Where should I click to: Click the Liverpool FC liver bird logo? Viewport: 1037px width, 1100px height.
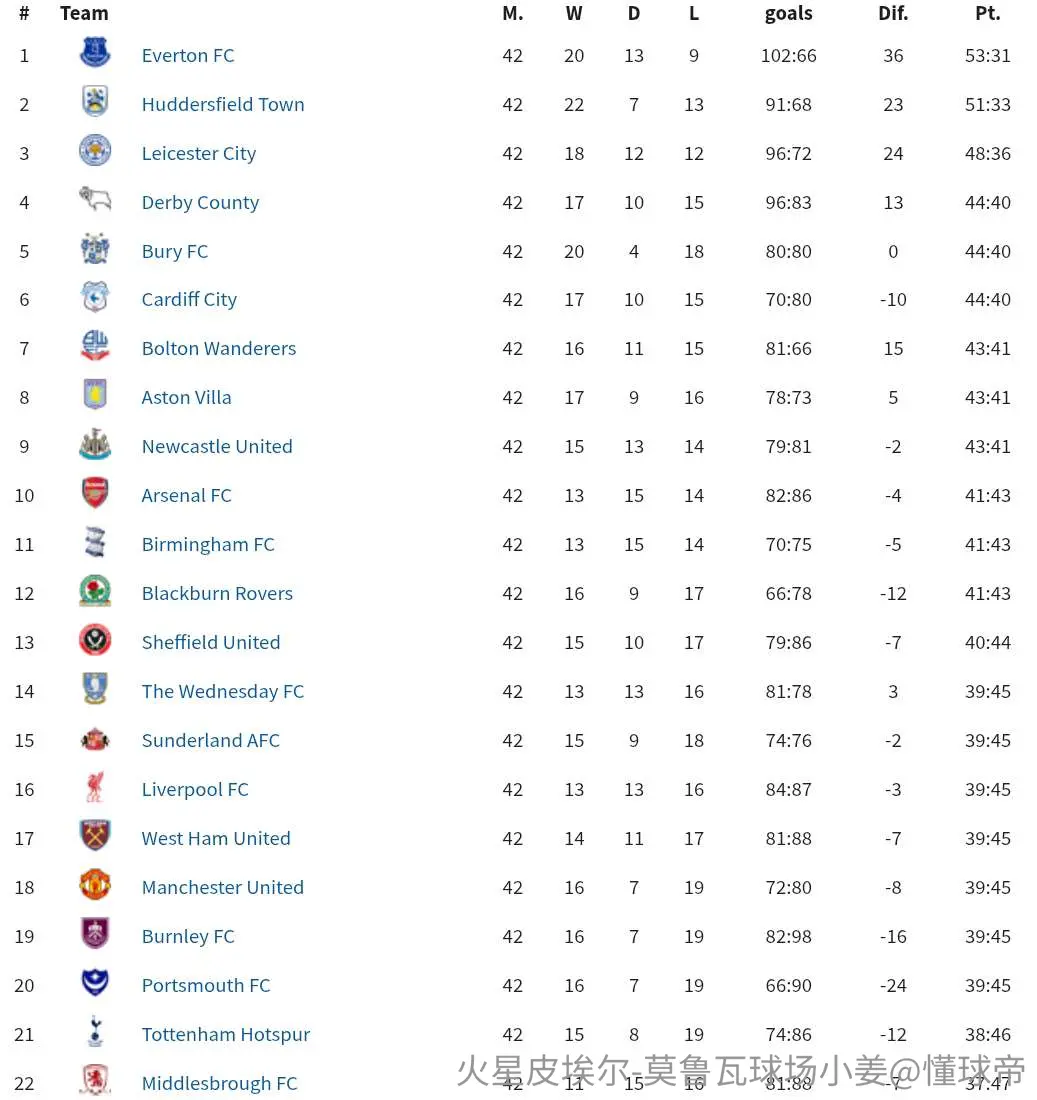coord(95,787)
